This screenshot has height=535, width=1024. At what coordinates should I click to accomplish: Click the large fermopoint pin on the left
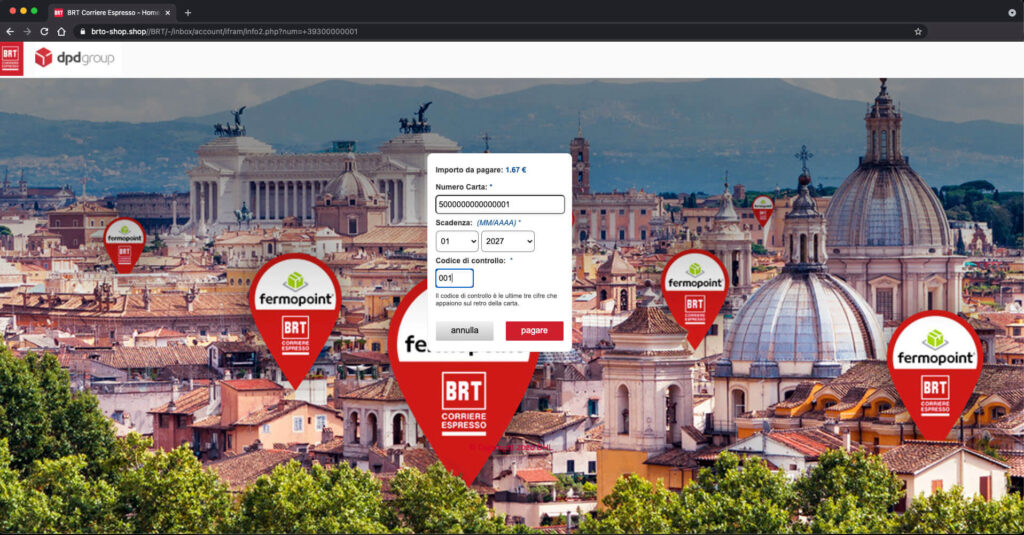click(x=294, y=310)
